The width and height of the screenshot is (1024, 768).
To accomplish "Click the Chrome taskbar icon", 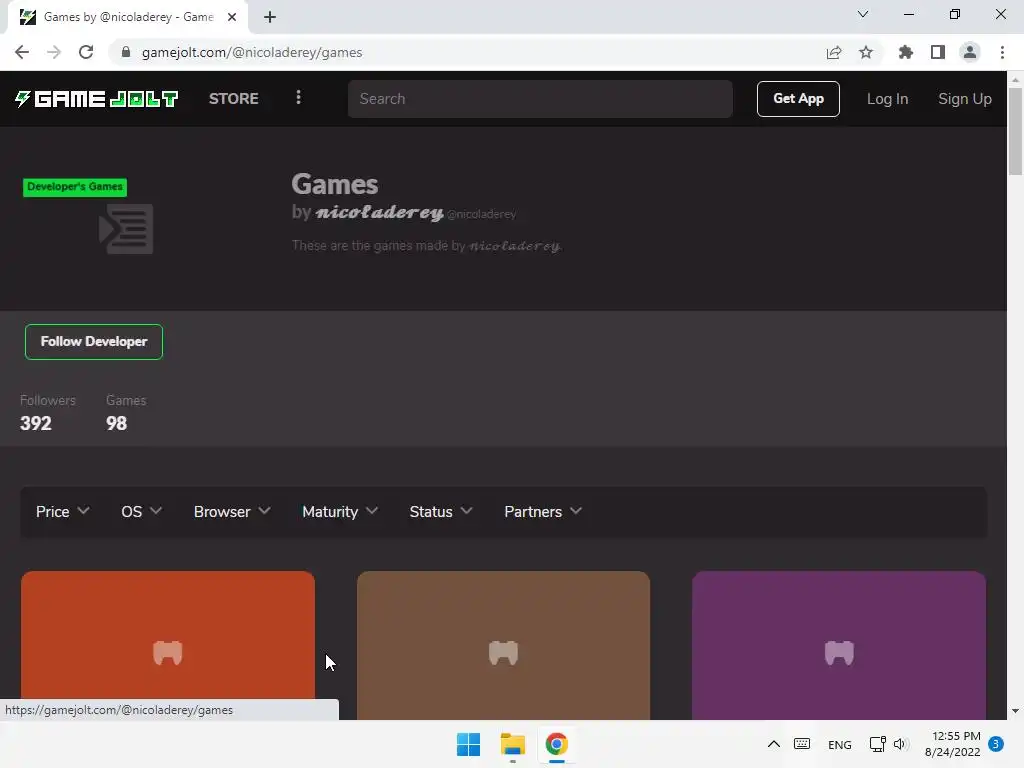I will pyautogui.click(x=556, y=744).
